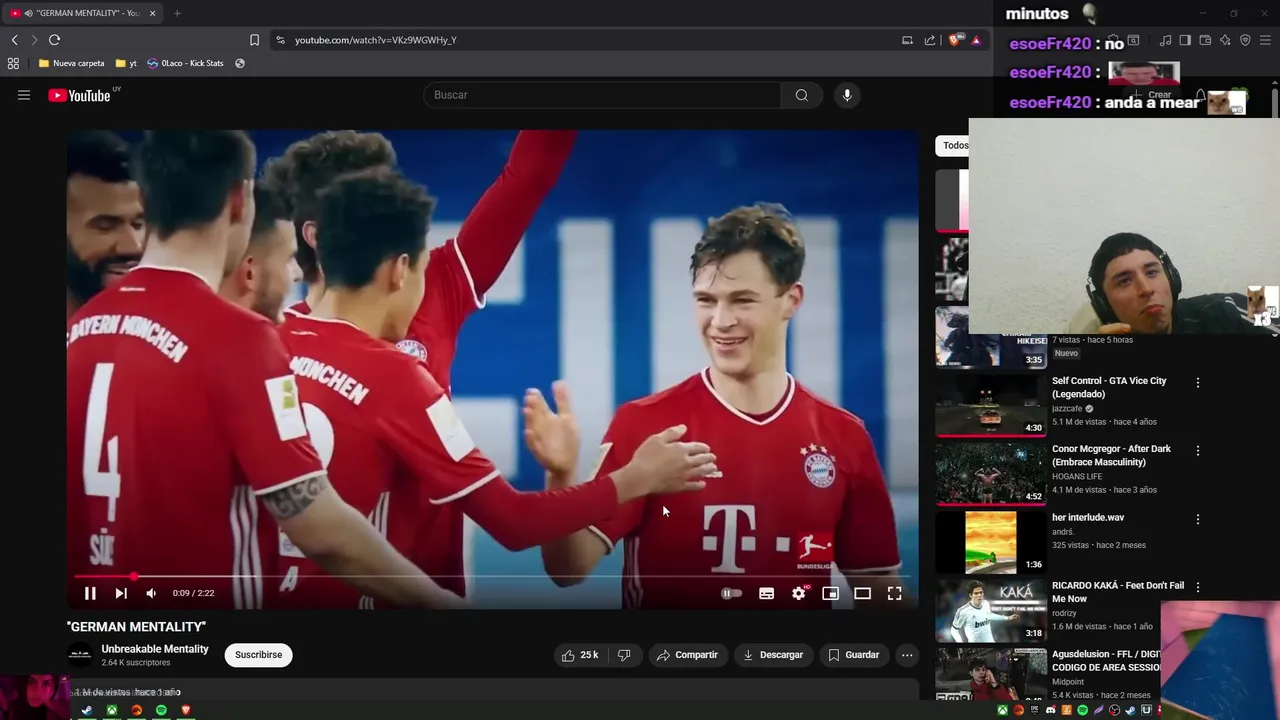Image resolution: width=1280 pixels, height=720 pixels.
Task: Open options menu for her interlude.wav
Action: (1197, 519)
